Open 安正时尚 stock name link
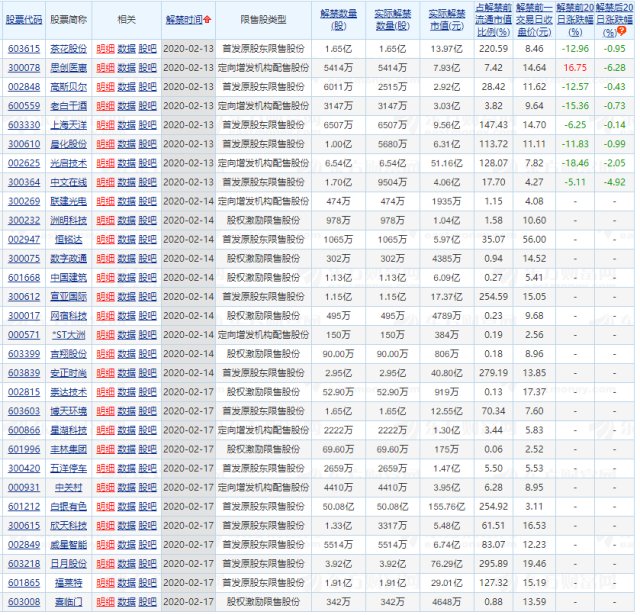Image resolution: width=640 pixels, height=615 pixels. [69, 373]
